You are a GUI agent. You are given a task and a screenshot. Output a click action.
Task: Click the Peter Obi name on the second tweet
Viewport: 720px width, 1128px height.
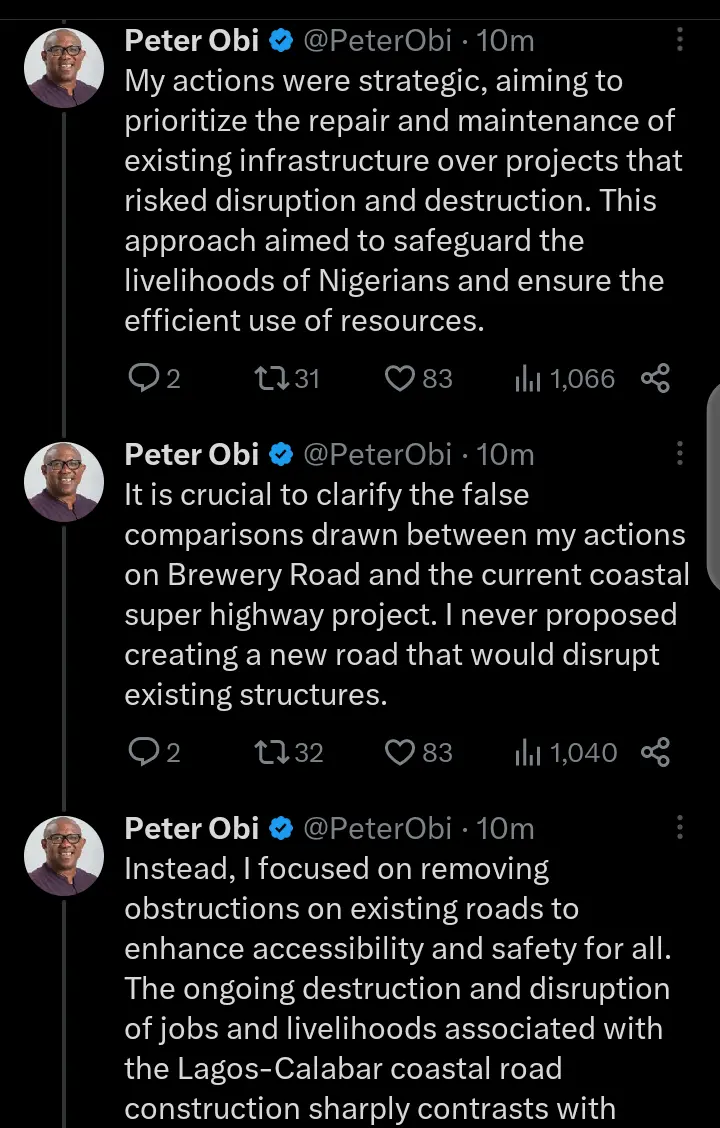click(192, 455)
